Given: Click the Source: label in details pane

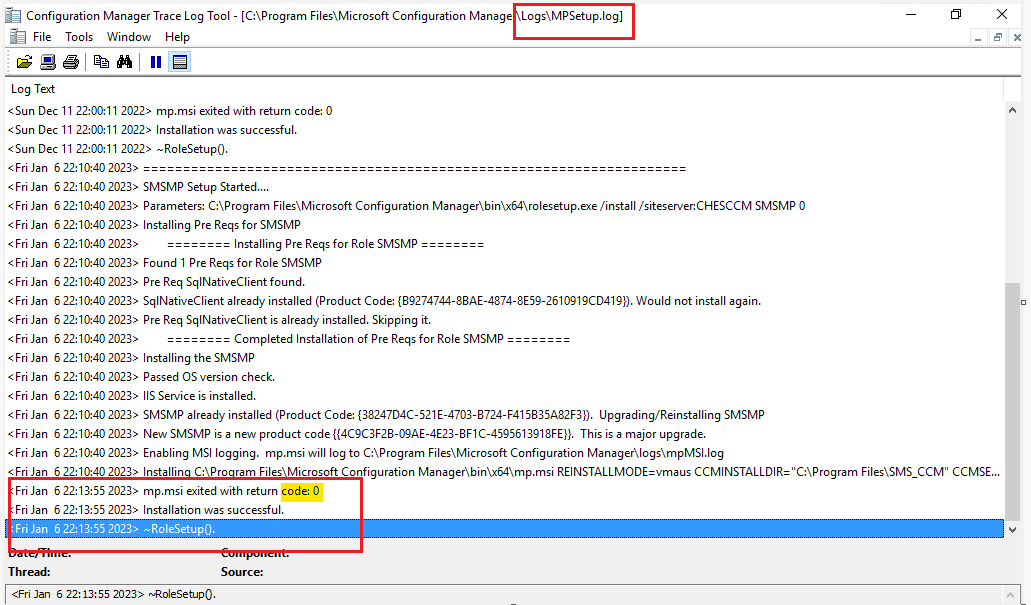Looking at the screenshot, I should 242,572.
